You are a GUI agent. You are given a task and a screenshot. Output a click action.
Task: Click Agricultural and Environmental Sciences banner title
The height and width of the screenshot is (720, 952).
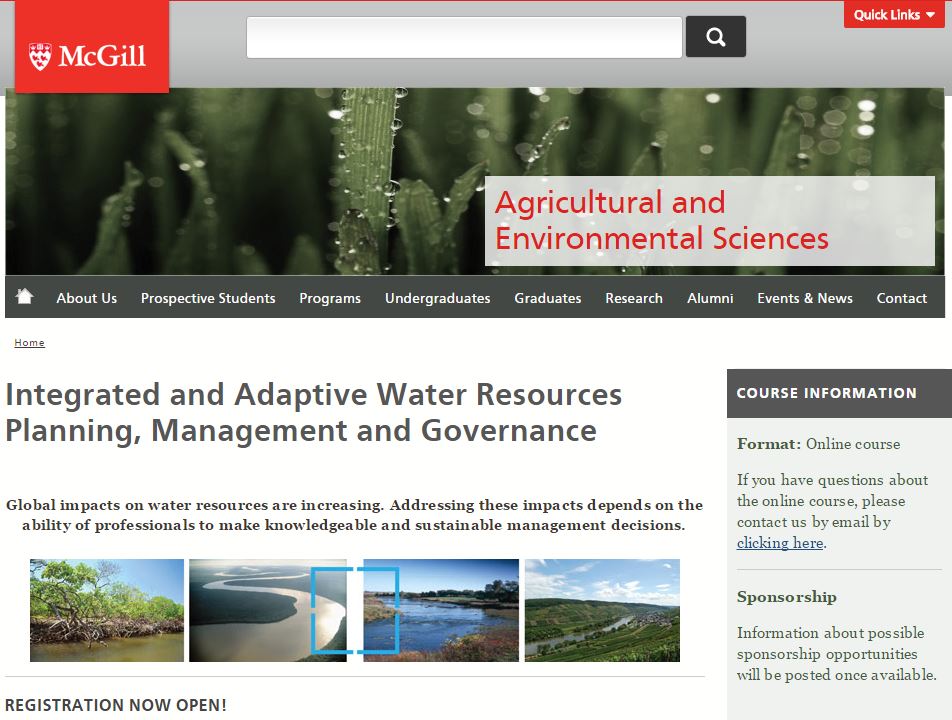(661, 220)
